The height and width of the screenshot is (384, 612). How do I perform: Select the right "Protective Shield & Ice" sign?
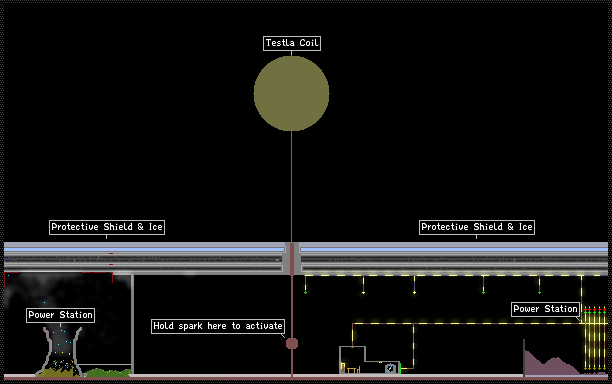tap(477, 227)
